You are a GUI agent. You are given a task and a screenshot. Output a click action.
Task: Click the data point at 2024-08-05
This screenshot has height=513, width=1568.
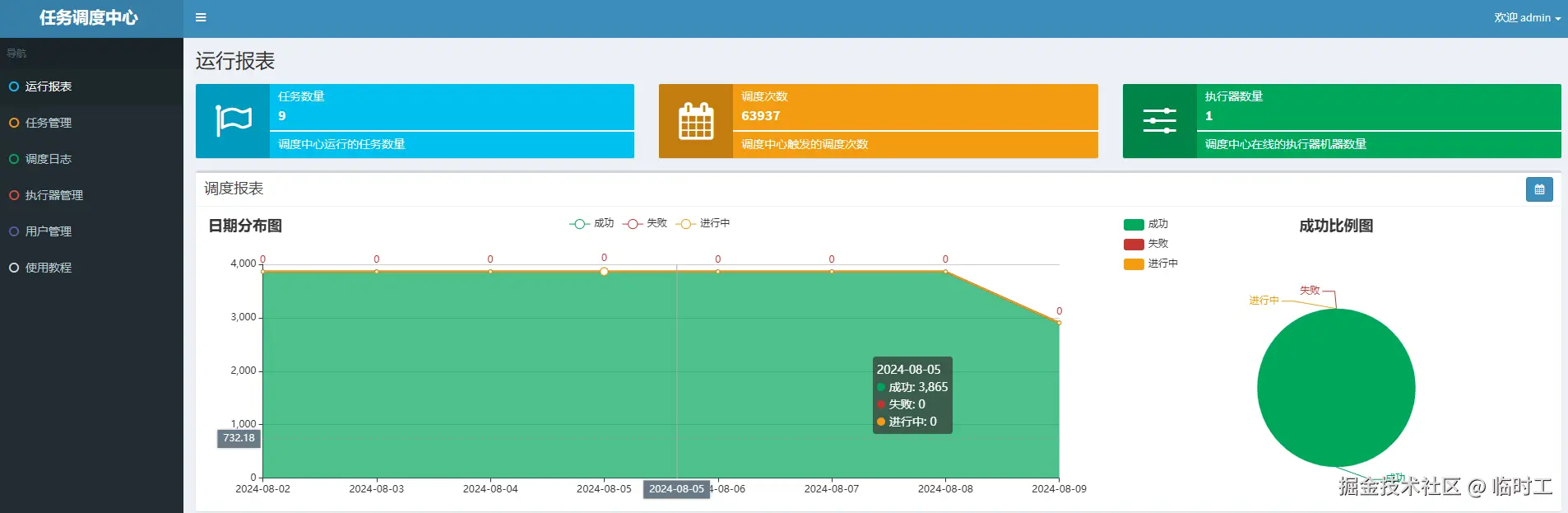click(x=604, y=271)
